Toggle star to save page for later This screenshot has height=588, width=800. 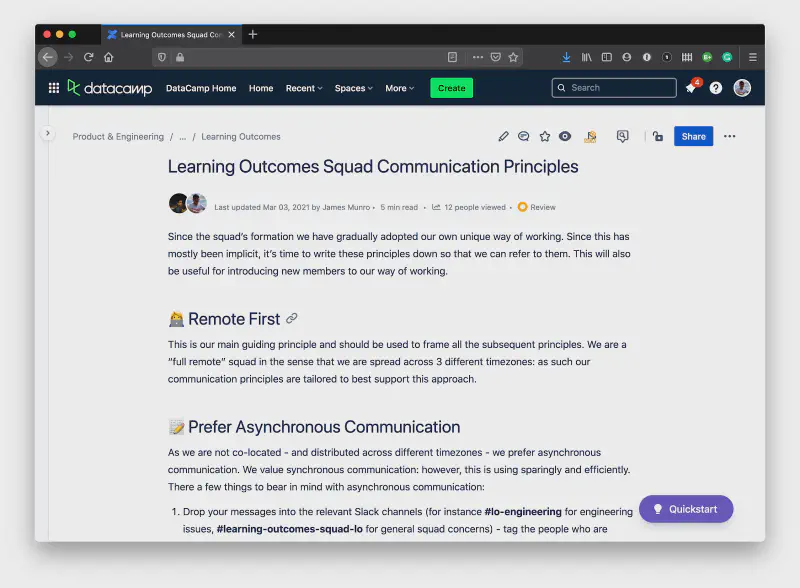(545, 137)
